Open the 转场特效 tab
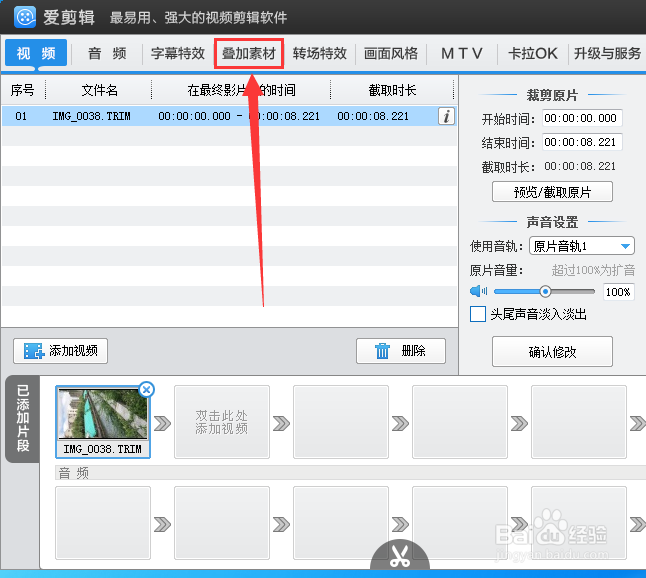The width and height of the screenshot is (646, 578). click(x=320, y=54)
